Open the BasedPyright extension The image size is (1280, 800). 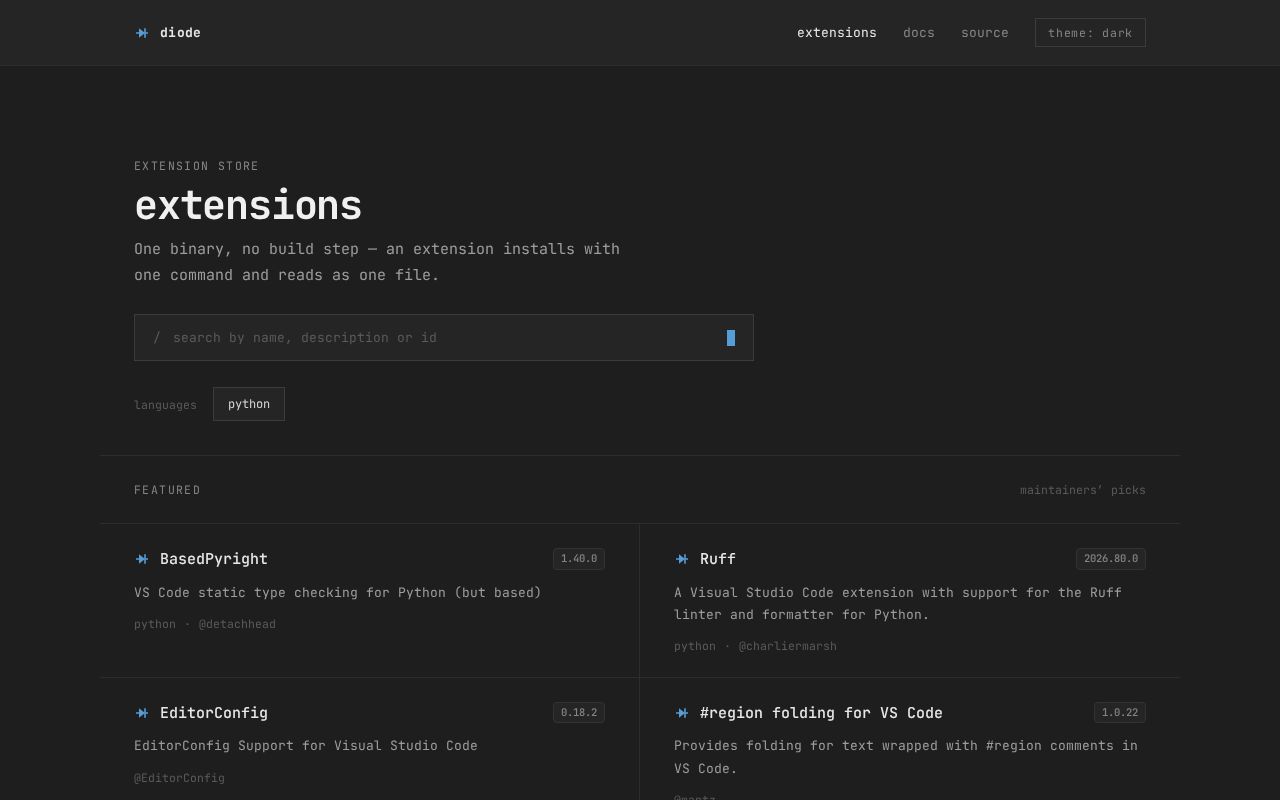[x=214, y=559]
